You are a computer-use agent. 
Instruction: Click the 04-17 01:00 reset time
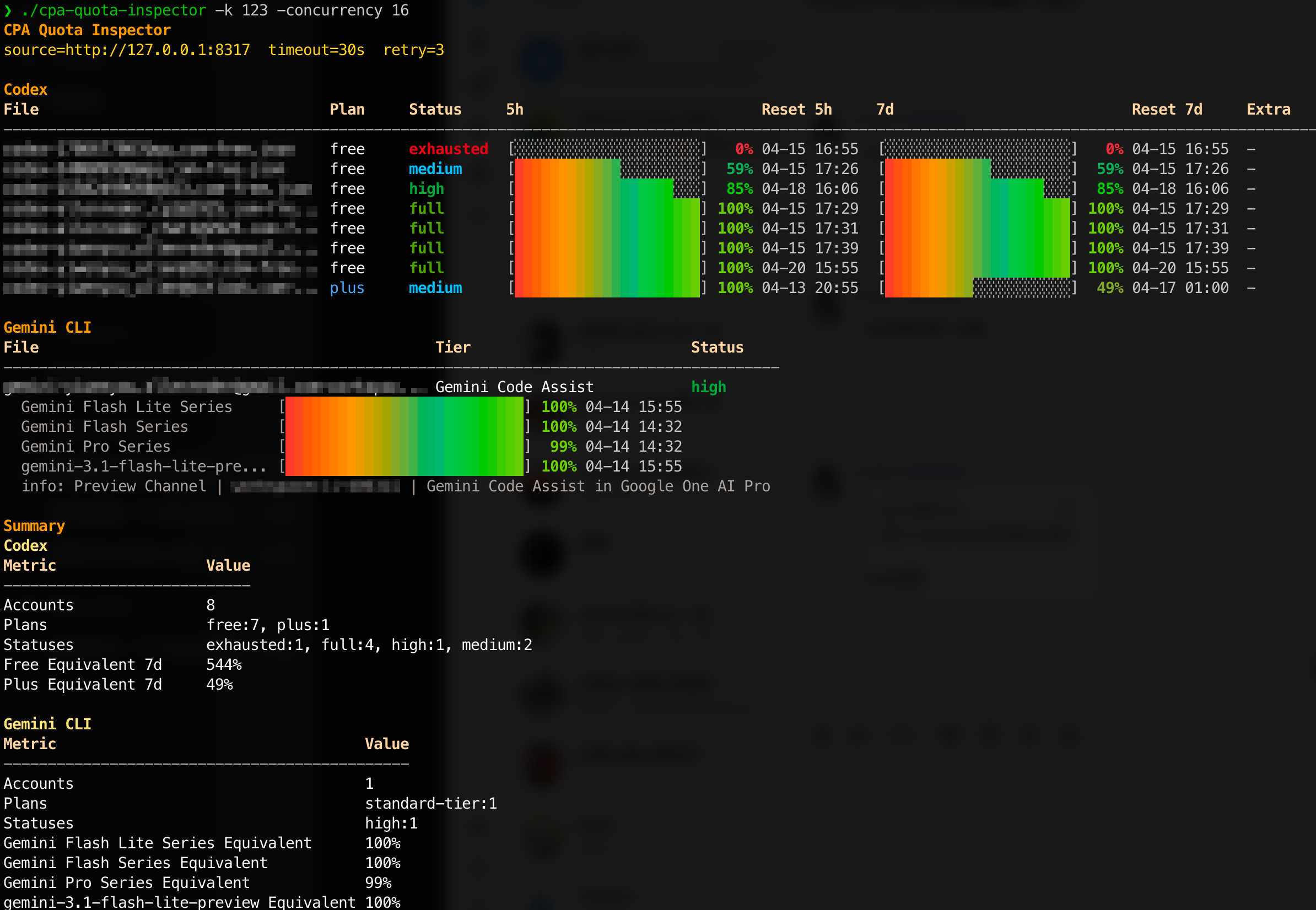1180,288
